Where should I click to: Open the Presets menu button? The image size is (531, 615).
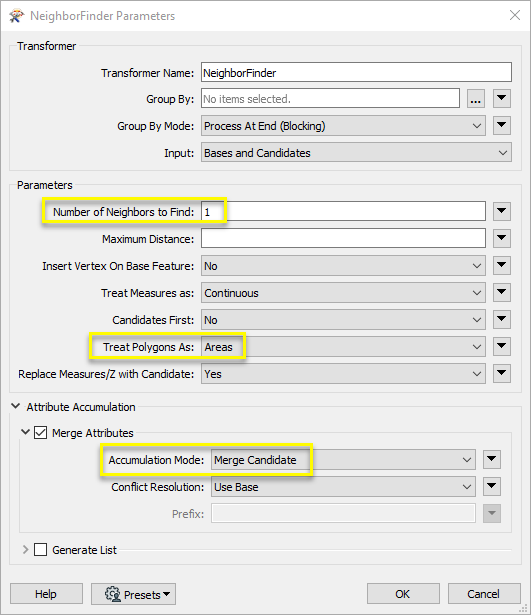click(133, 594)
